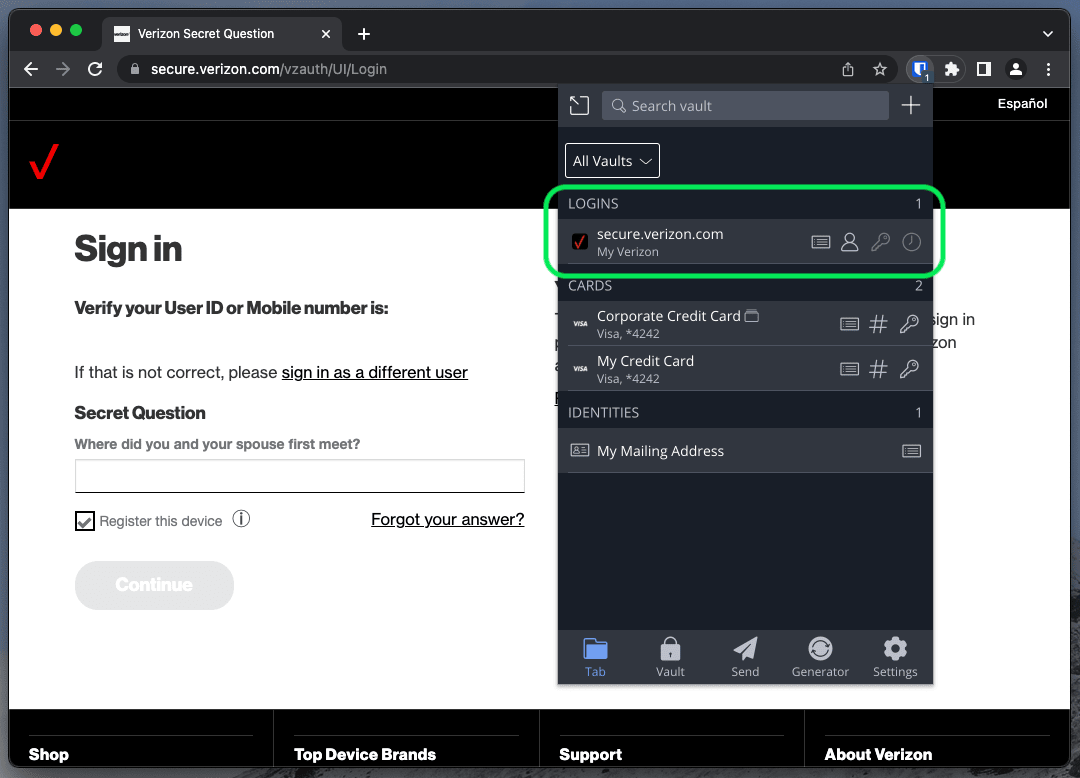The image size is (1080, 778).
Task: Open Chrome's three-dot menu
Action: [x=1048, y=69]
